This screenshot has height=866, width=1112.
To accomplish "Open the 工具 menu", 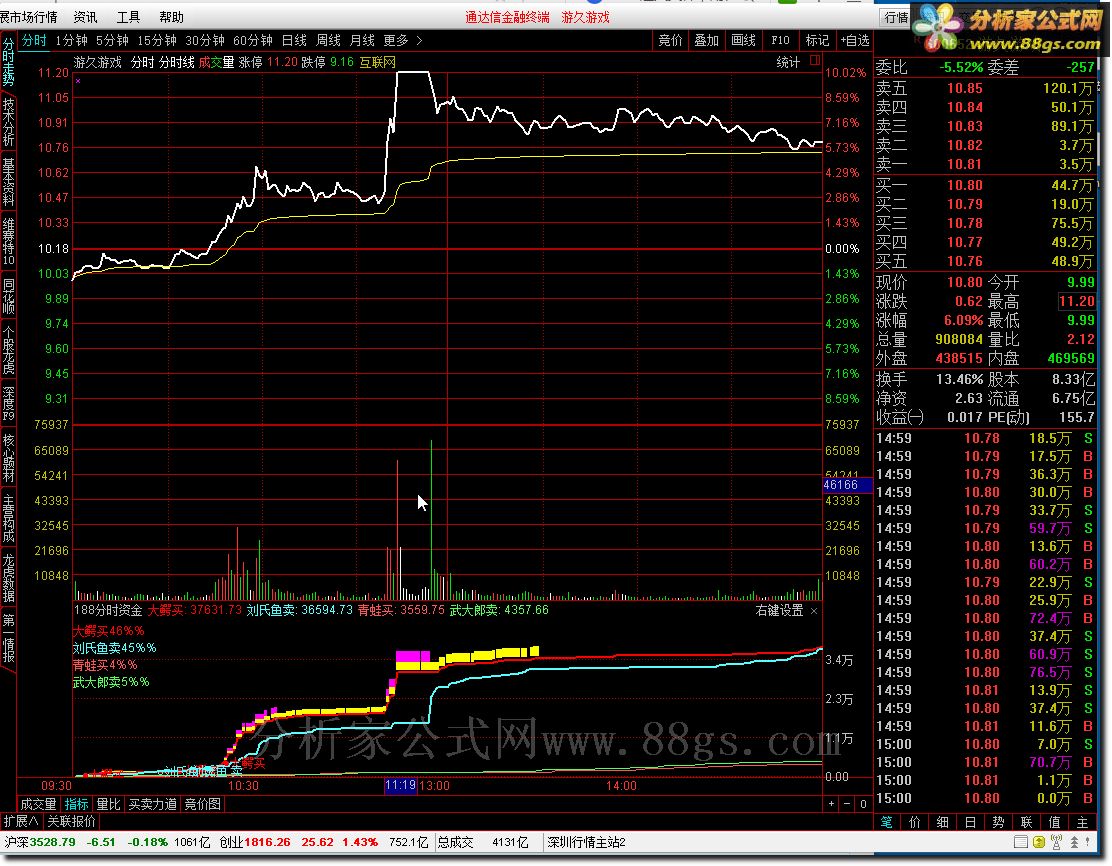I will pos(128,16).
